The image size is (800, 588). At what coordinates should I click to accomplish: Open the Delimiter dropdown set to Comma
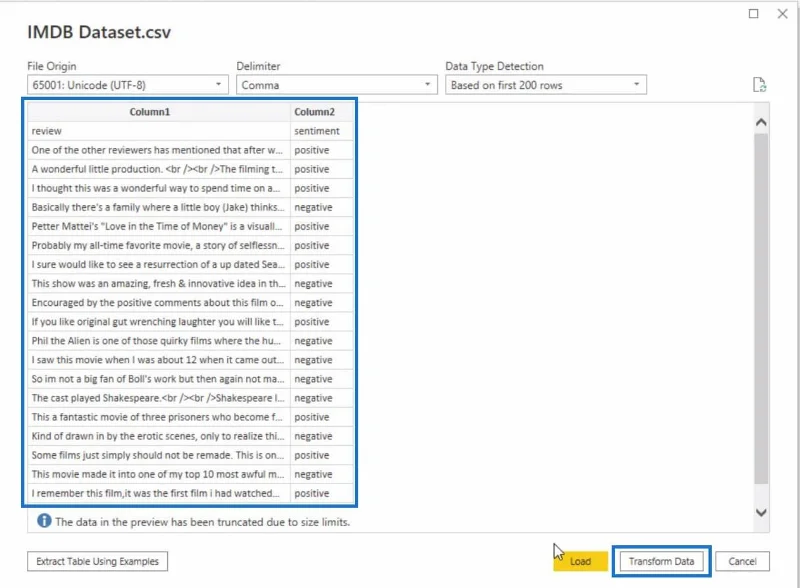(x=337, y=85)
